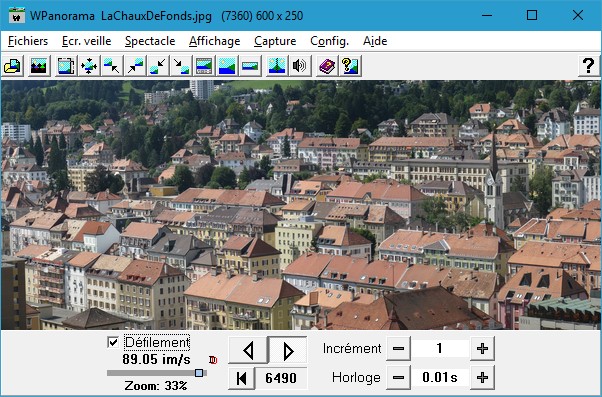Screen dimensions: 602x397
Task: Click the 89.05 im/s speed readout
Action: pos(156,359)
